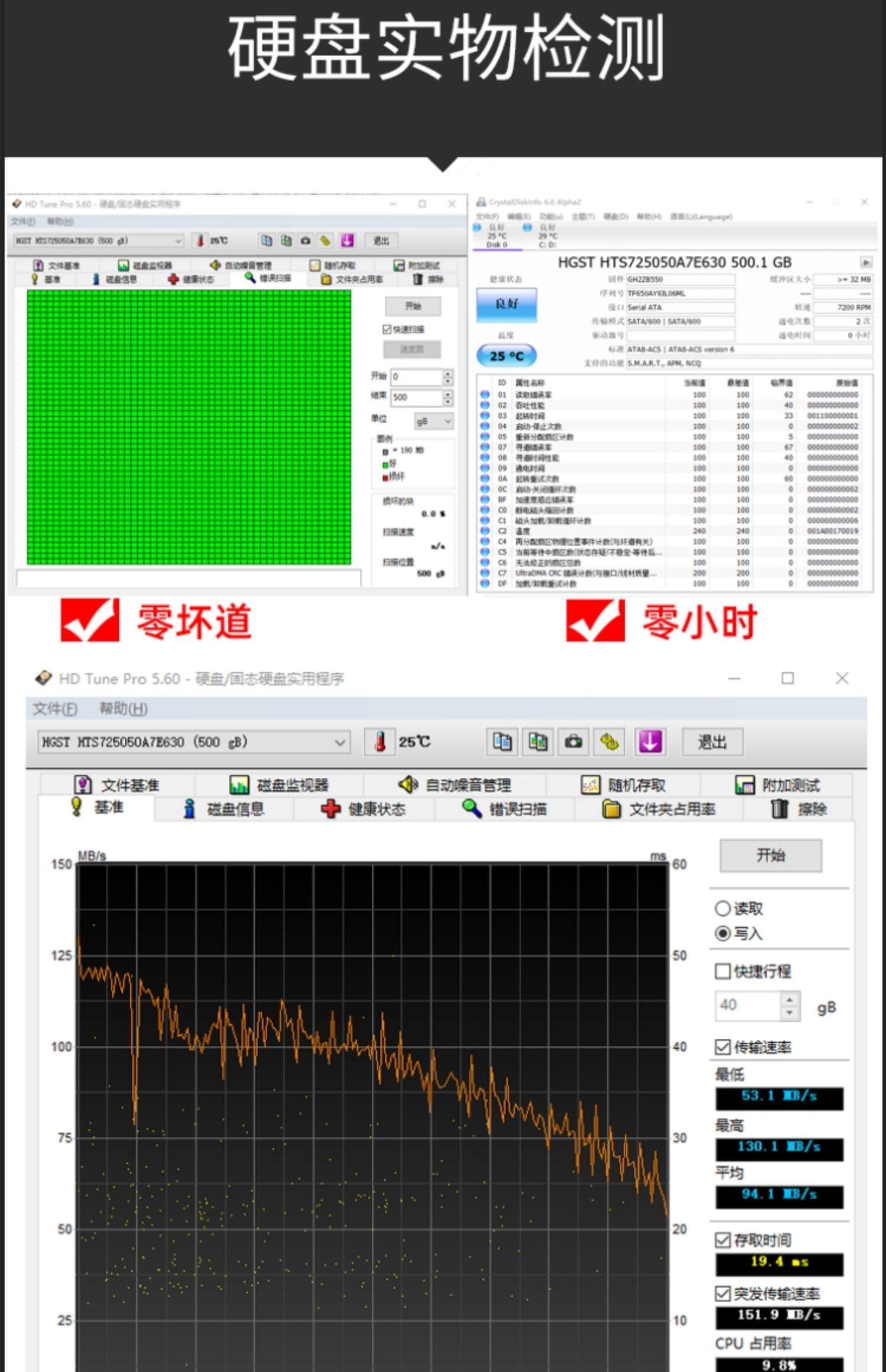
Task: Open the yellow options icon in benchmark HD Tune toolbar
Action: [x=609, y=742]
